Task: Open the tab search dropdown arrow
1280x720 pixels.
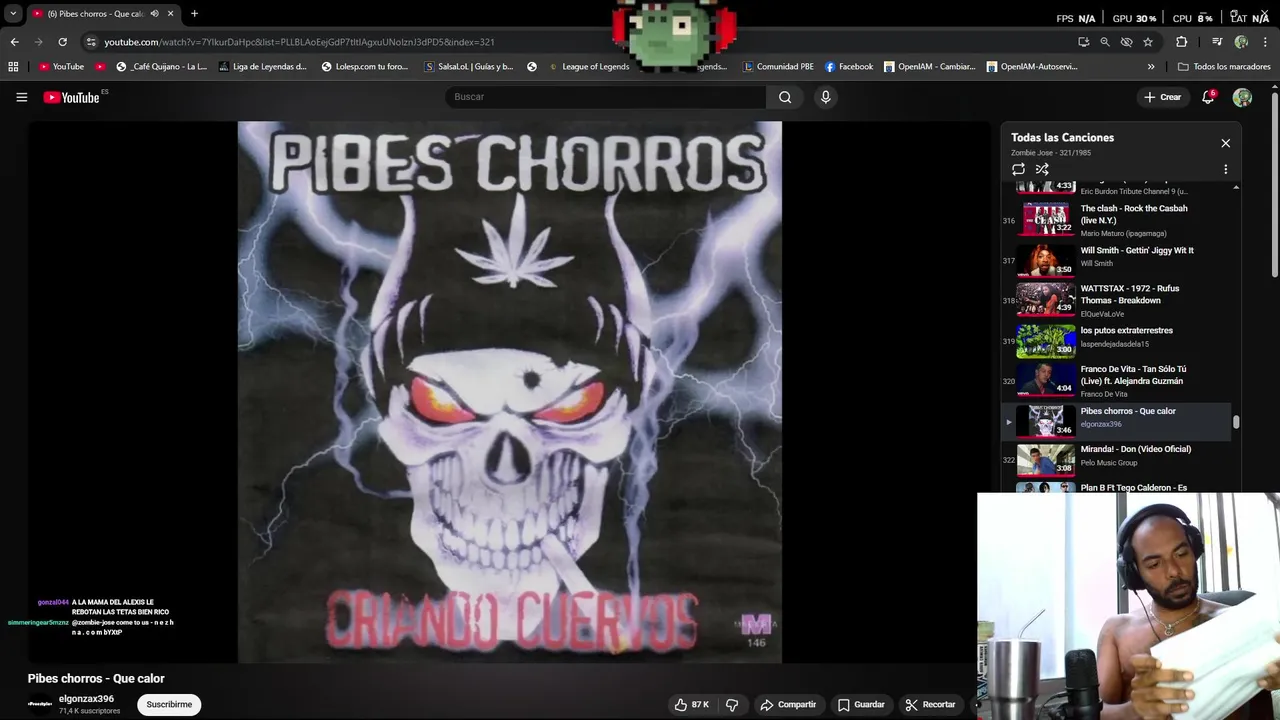Action: pyautogui.click(x=13, y=14)
